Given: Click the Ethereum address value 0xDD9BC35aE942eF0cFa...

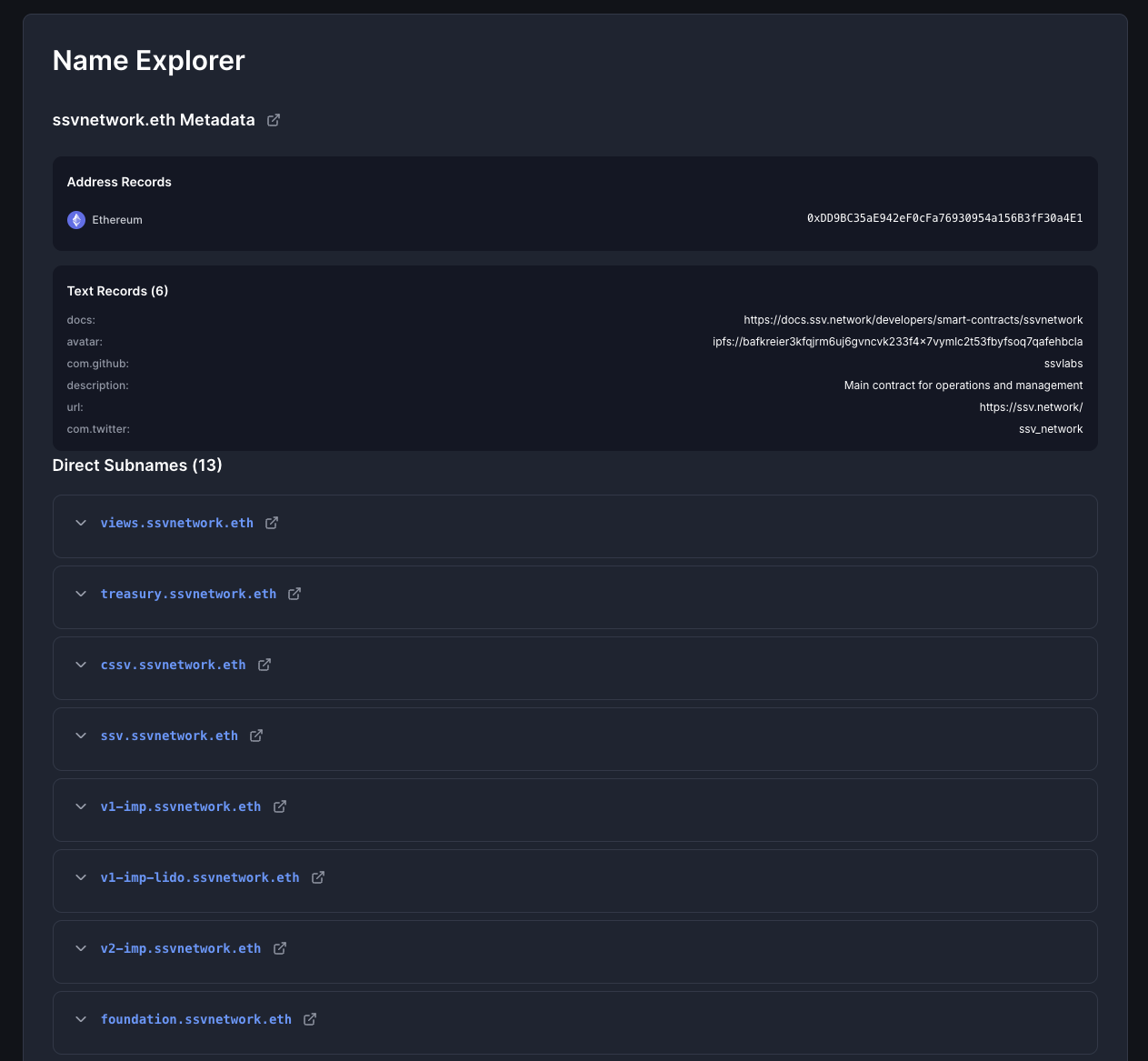Looking at the screenshot, I should point(944,218).
